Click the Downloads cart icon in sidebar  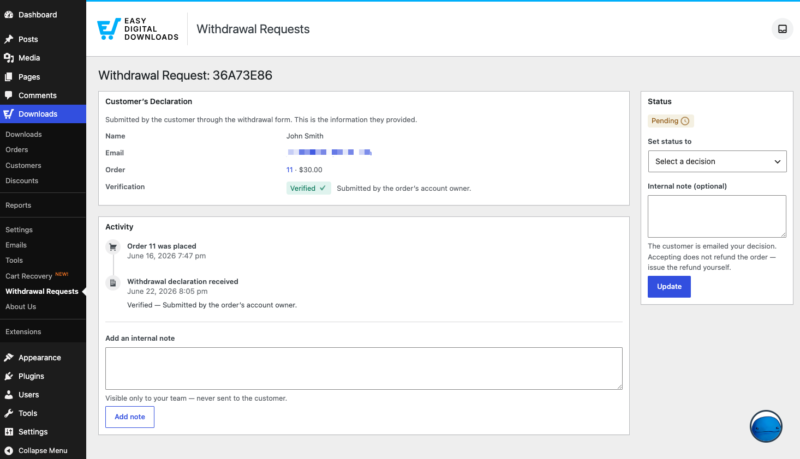pos(9,114)
